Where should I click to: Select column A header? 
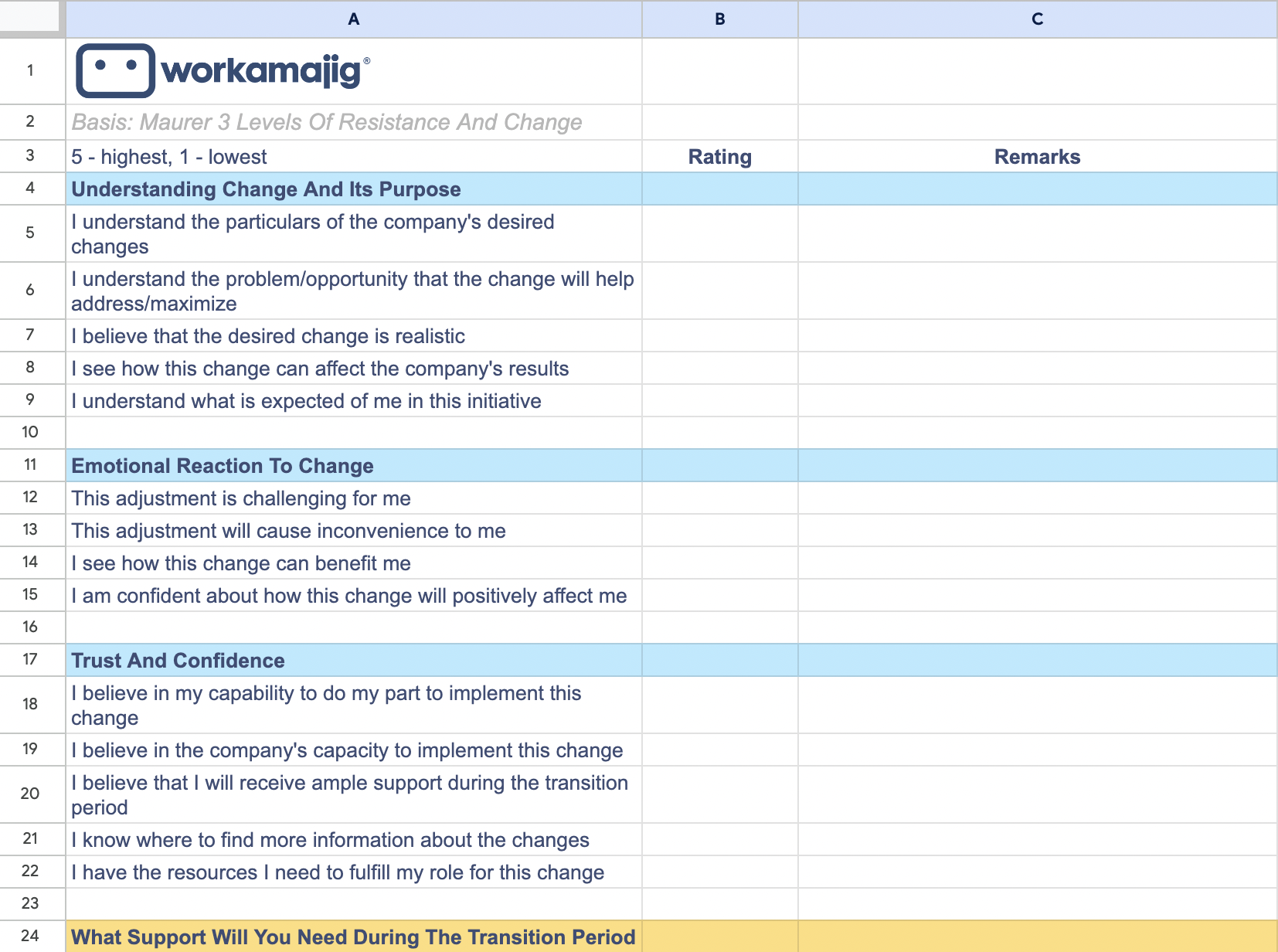(353, 19)
